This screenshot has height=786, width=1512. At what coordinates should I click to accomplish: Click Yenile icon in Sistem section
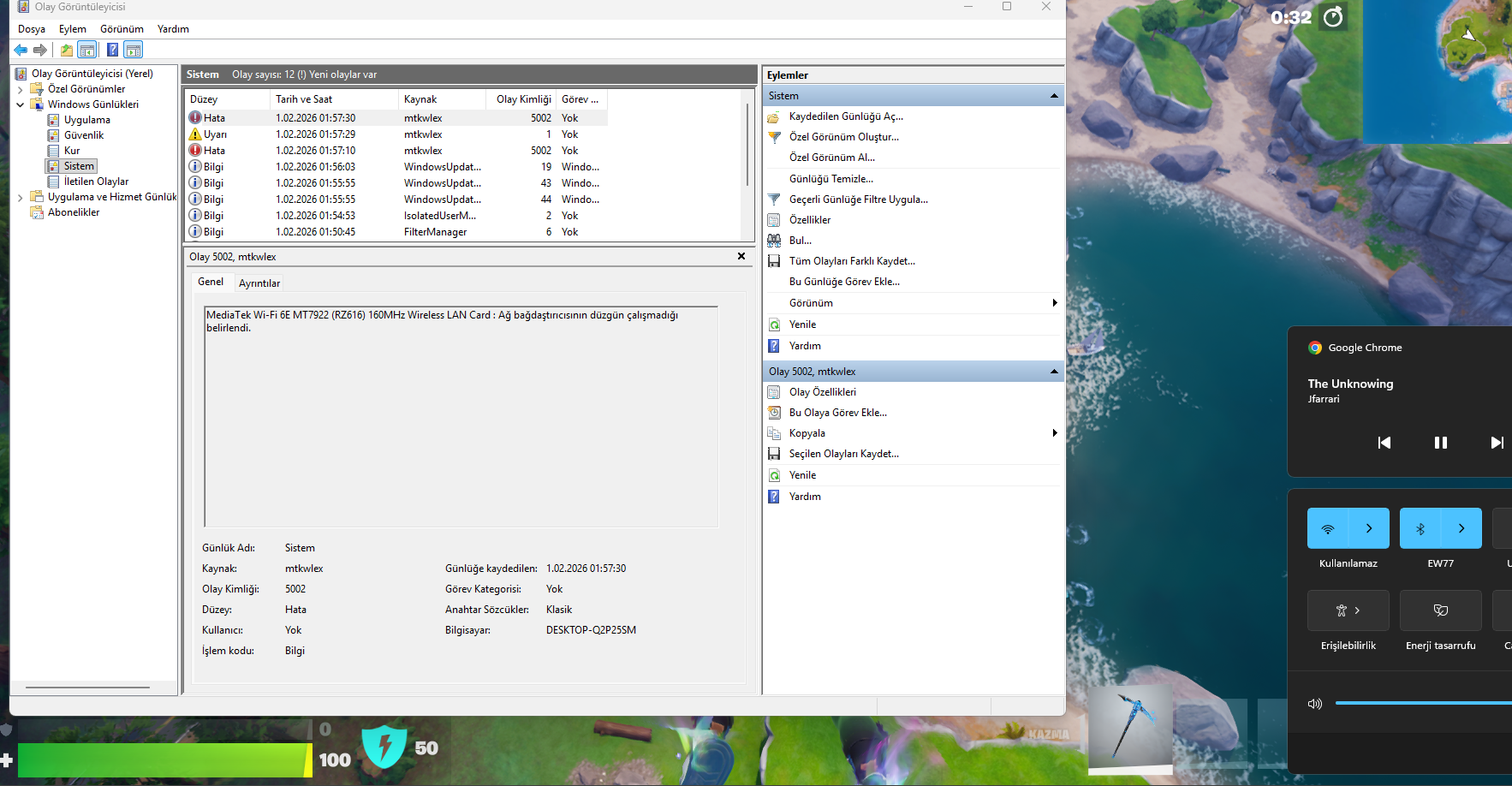(x=774, y=325)
